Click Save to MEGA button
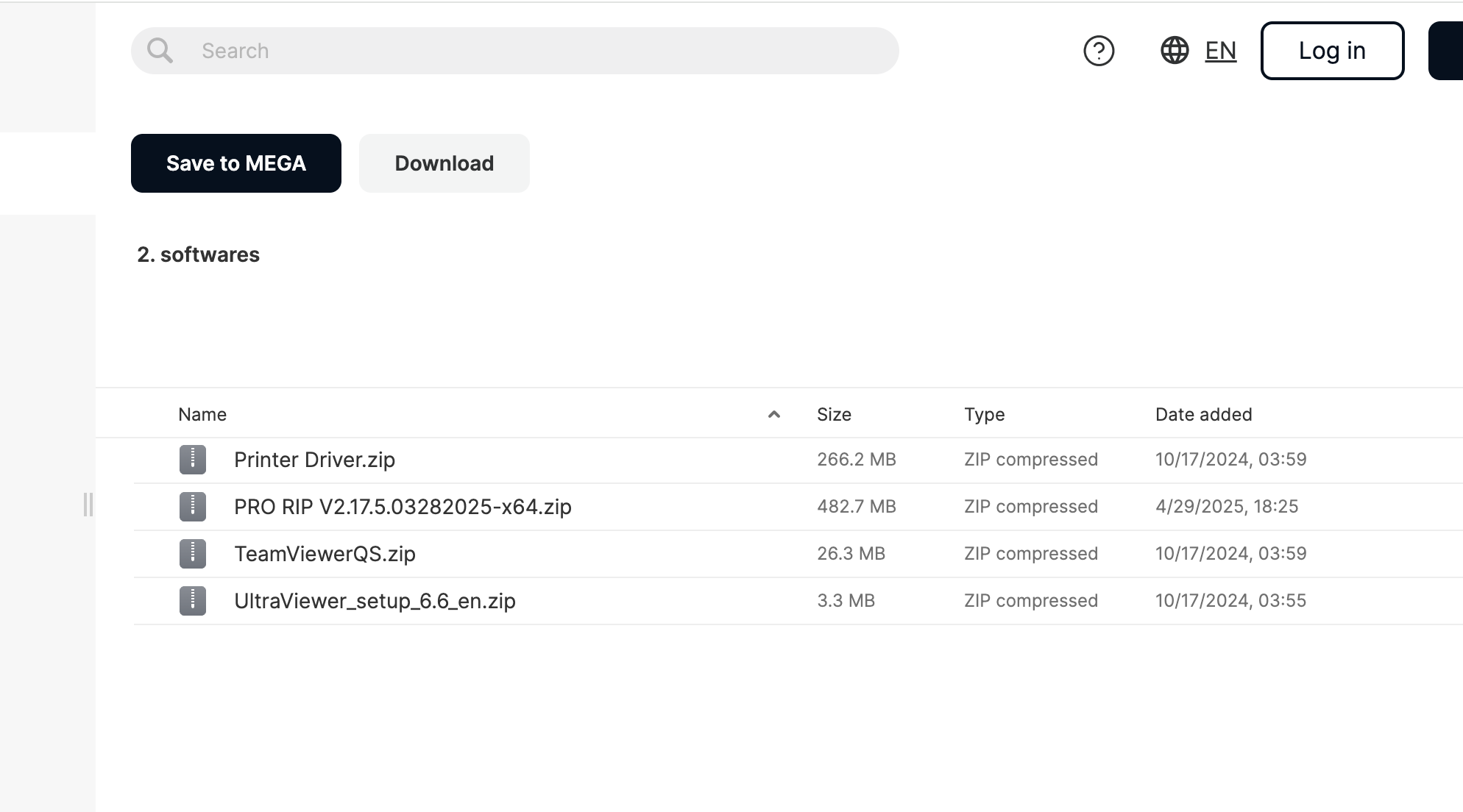 point(235,163)
